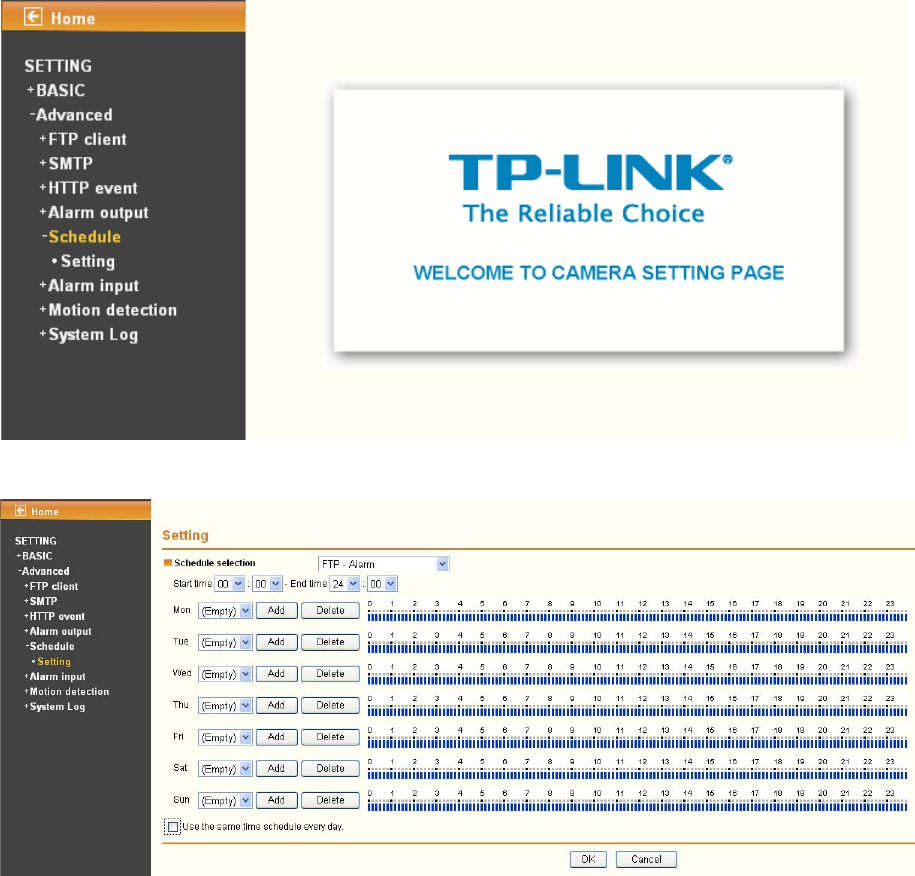Open Sun (Empty) dropdown
915x876 pixels.
pyautogui.click(x=225, y=801)
